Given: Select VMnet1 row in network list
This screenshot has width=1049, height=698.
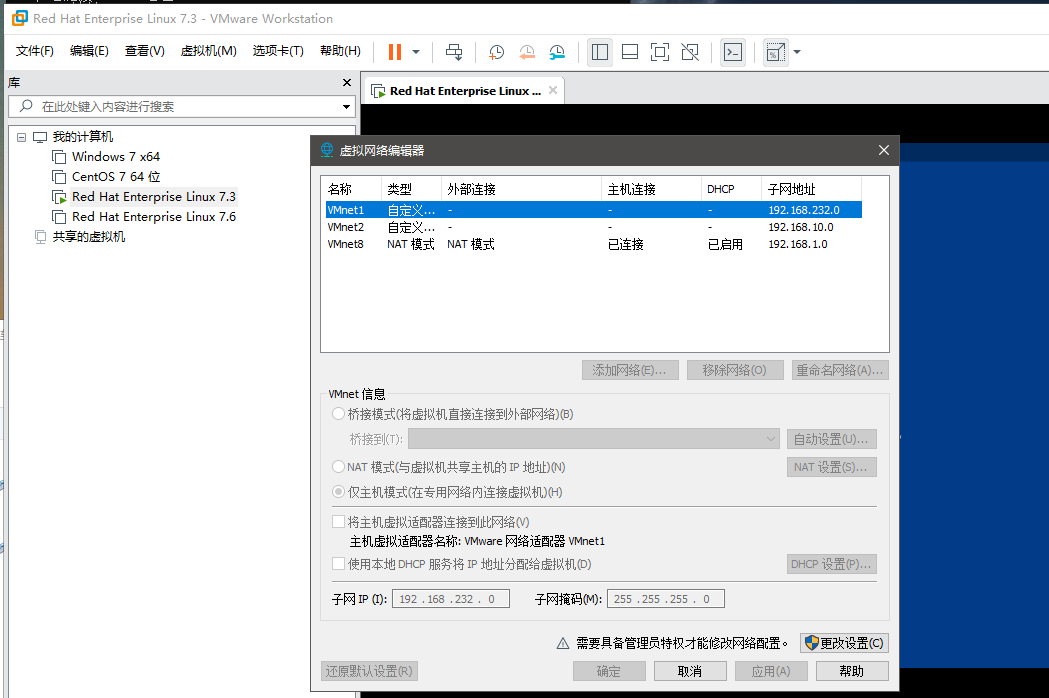Looking at the screenshot, I should coord(593,209).
